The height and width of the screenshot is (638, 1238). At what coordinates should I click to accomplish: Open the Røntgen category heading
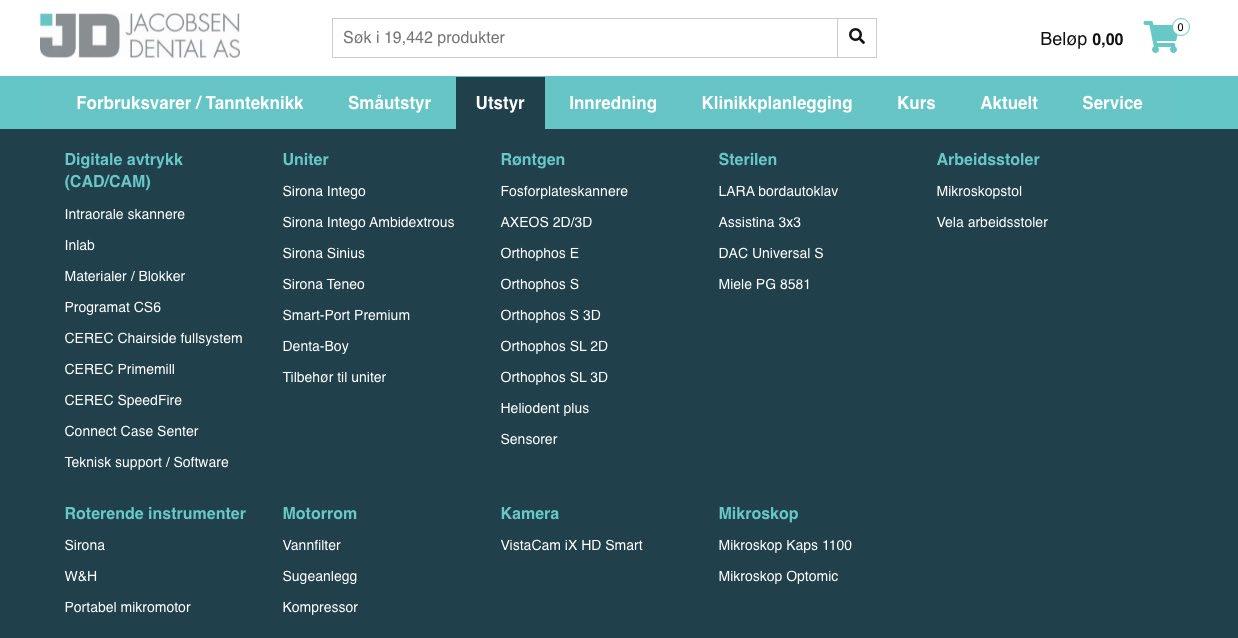(533, 159)
